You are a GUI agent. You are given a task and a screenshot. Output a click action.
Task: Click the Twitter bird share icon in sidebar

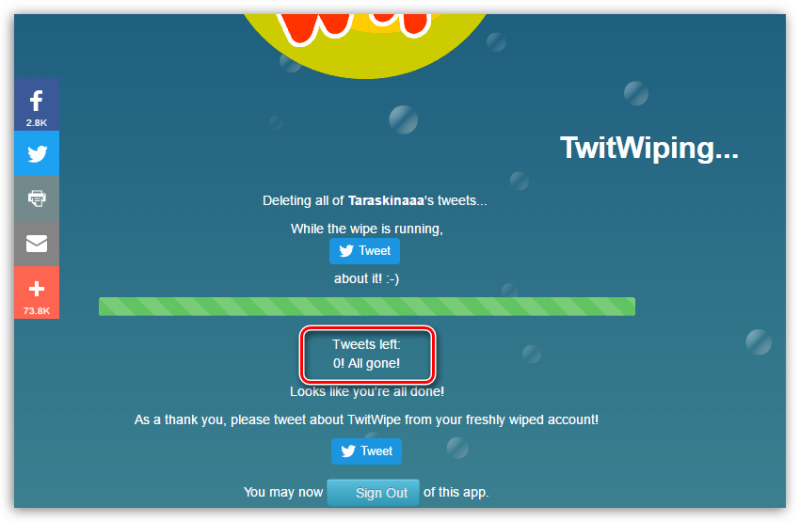pos(37,154)
